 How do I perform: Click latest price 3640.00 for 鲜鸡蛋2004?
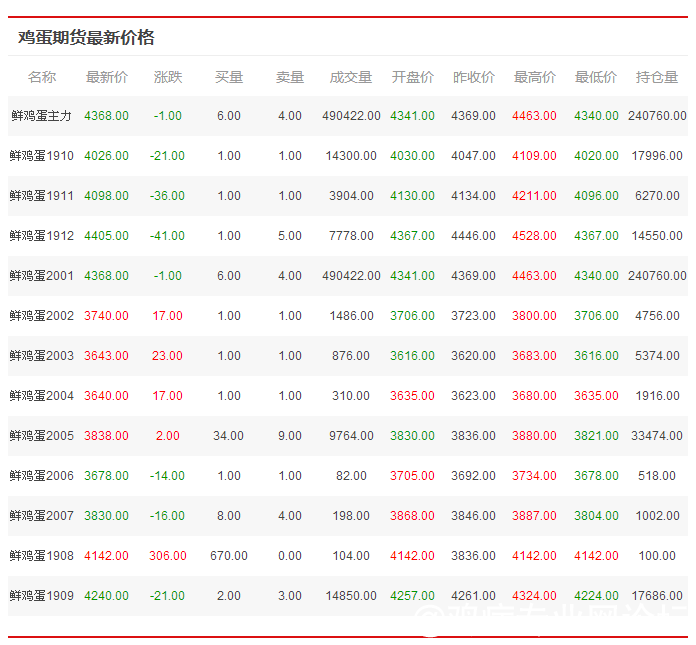click(107, 396)
